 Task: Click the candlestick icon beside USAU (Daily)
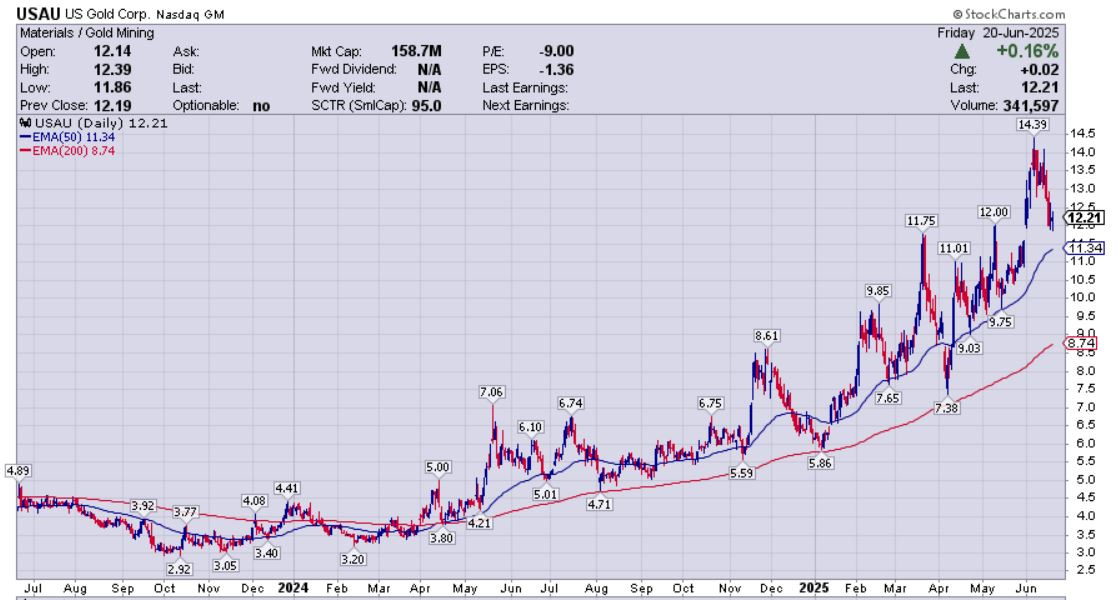[x=25, y=123]
